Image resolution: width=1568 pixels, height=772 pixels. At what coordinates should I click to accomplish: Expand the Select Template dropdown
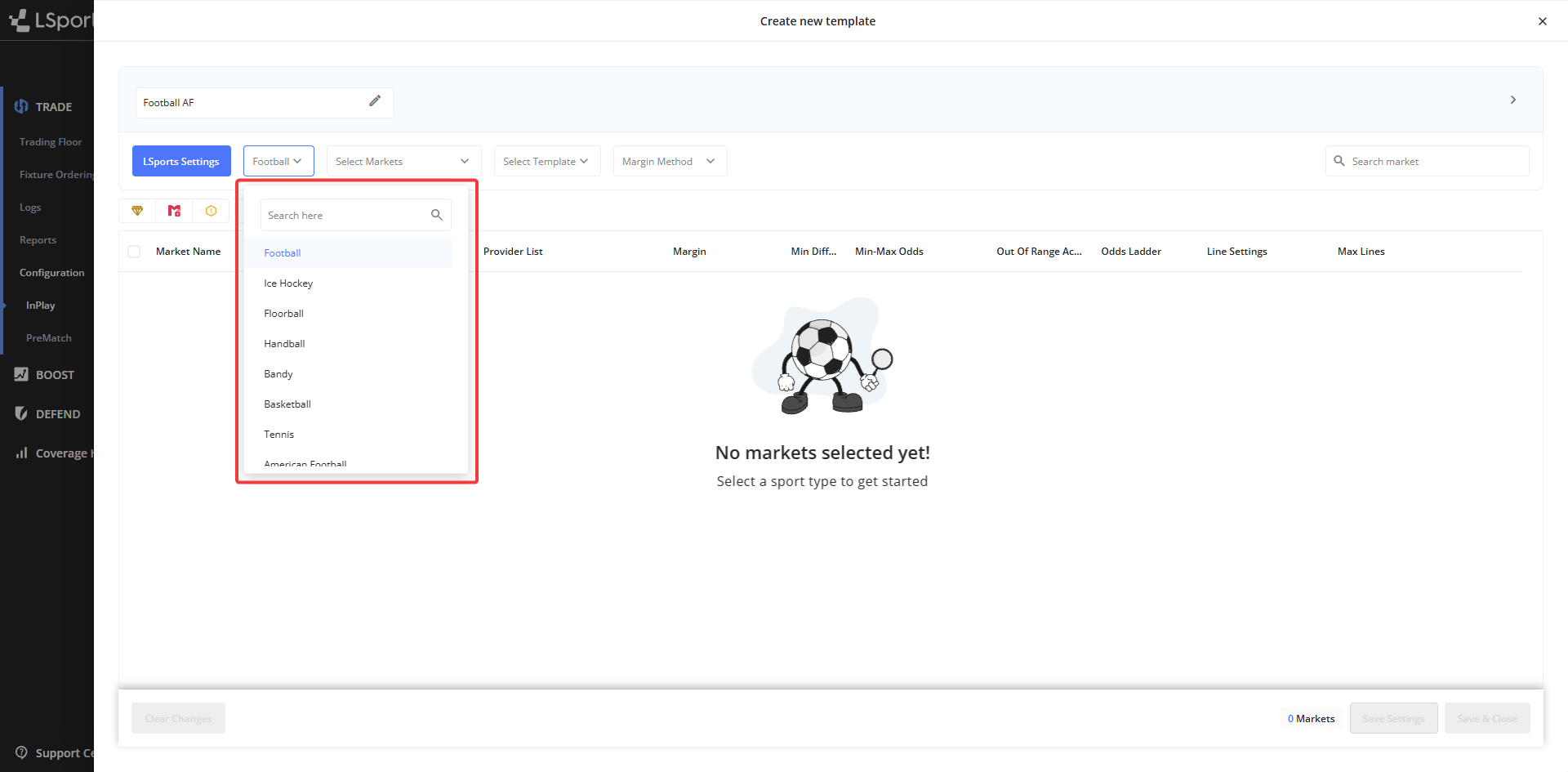(x=546, y=161)
